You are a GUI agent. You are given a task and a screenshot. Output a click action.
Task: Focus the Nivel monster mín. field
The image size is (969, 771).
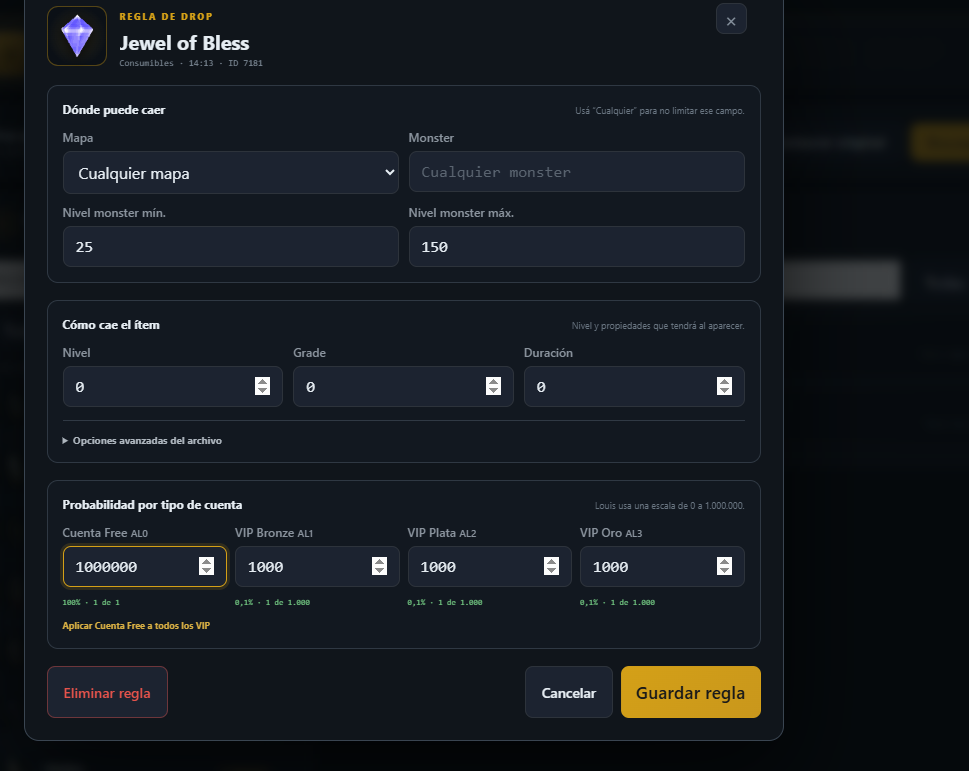pyautogui.click(x=231, y=246)
